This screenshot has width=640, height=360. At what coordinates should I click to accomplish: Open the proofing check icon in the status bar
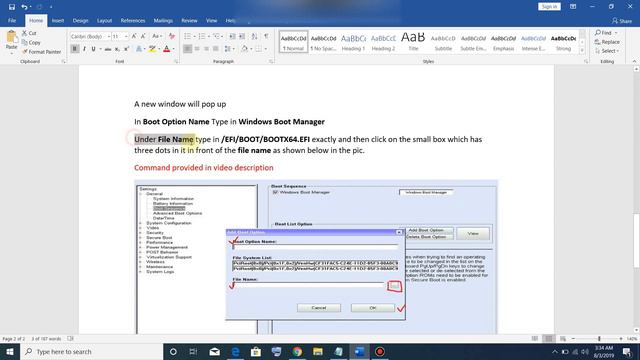point(70,338)
